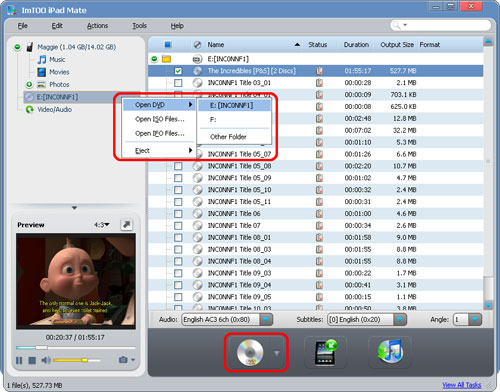Click the pop-out preview window icon

pos(126,225)
